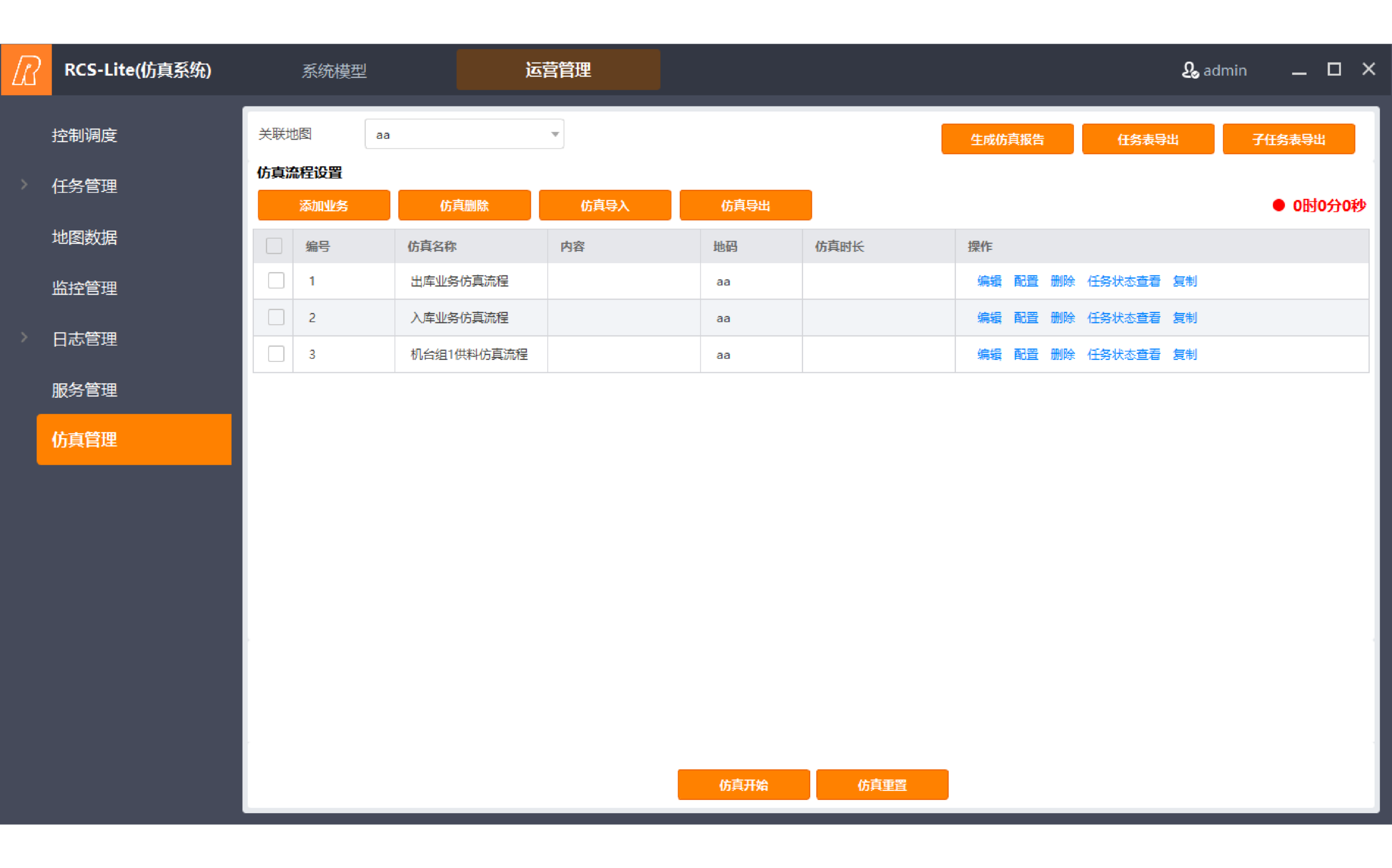This screenshot has height=868, width=1392.
Task: Click 编辑 link for 入库业务仿真流程
Action: [989, 317]
